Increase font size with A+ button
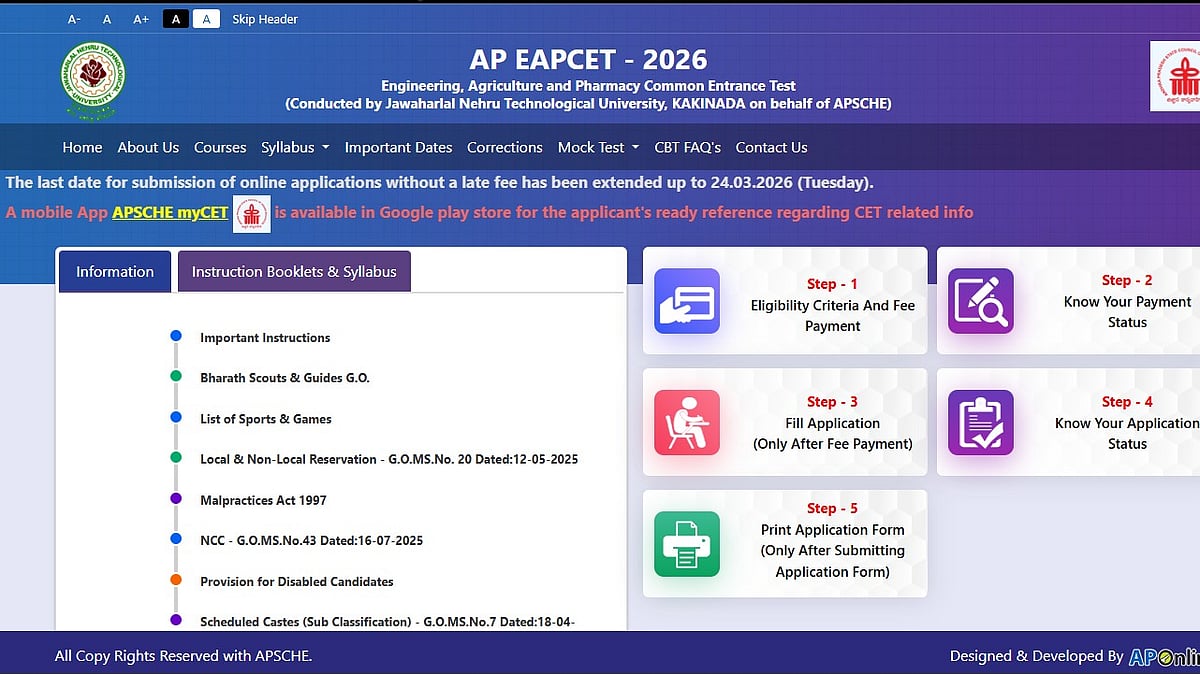 coord(141,19)
